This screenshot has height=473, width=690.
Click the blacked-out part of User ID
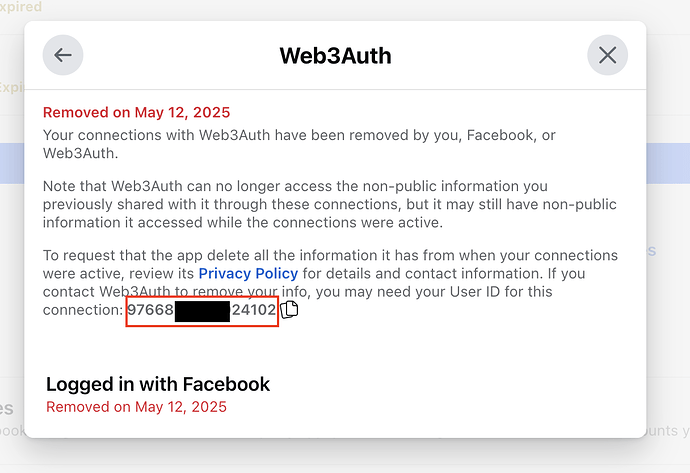202,312
